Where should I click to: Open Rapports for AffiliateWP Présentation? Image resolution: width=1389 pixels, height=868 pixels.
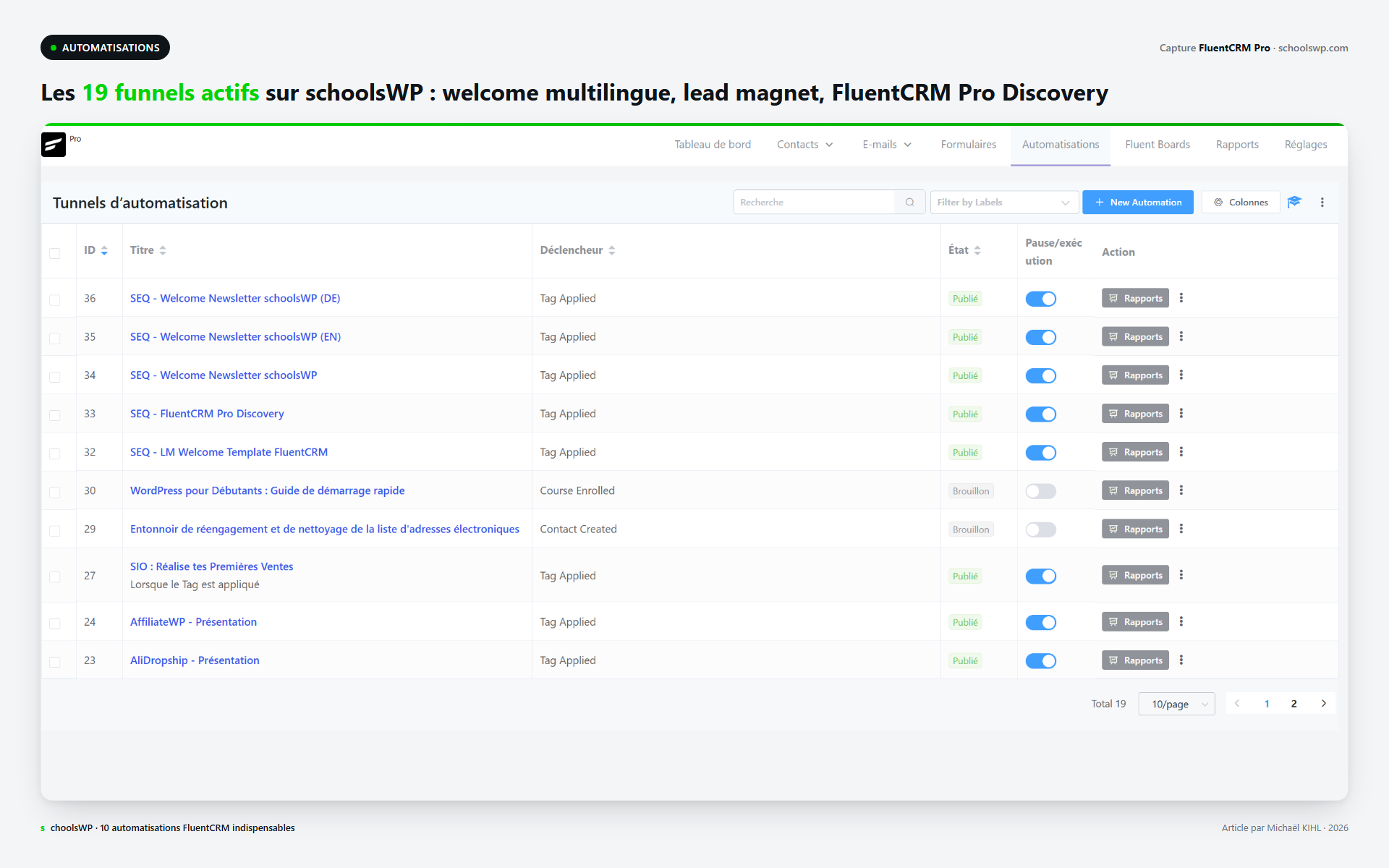coord(1135,622)
